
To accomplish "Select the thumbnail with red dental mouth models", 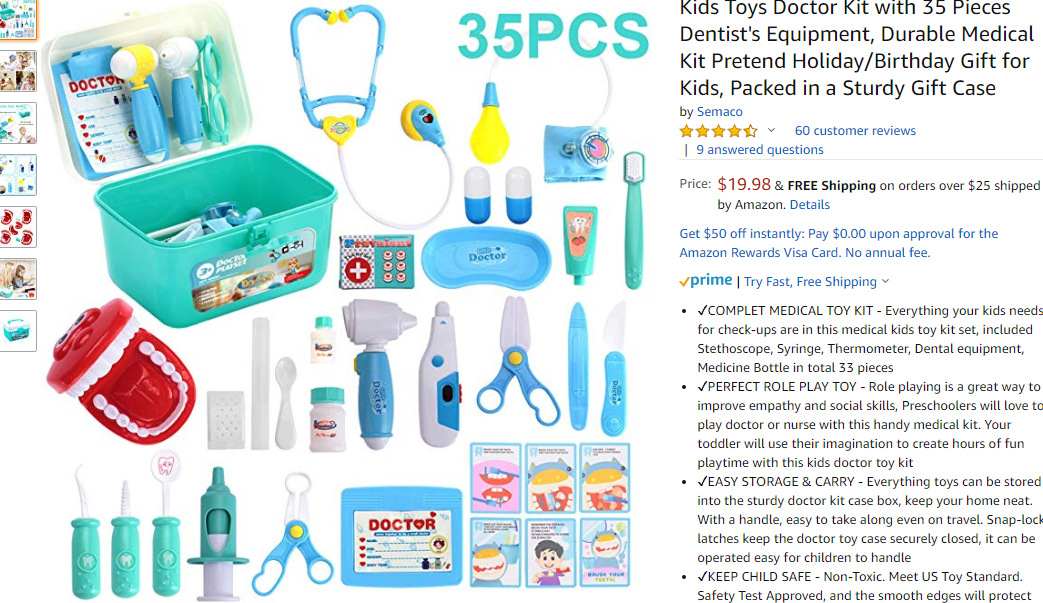I will tap(18, 227).
